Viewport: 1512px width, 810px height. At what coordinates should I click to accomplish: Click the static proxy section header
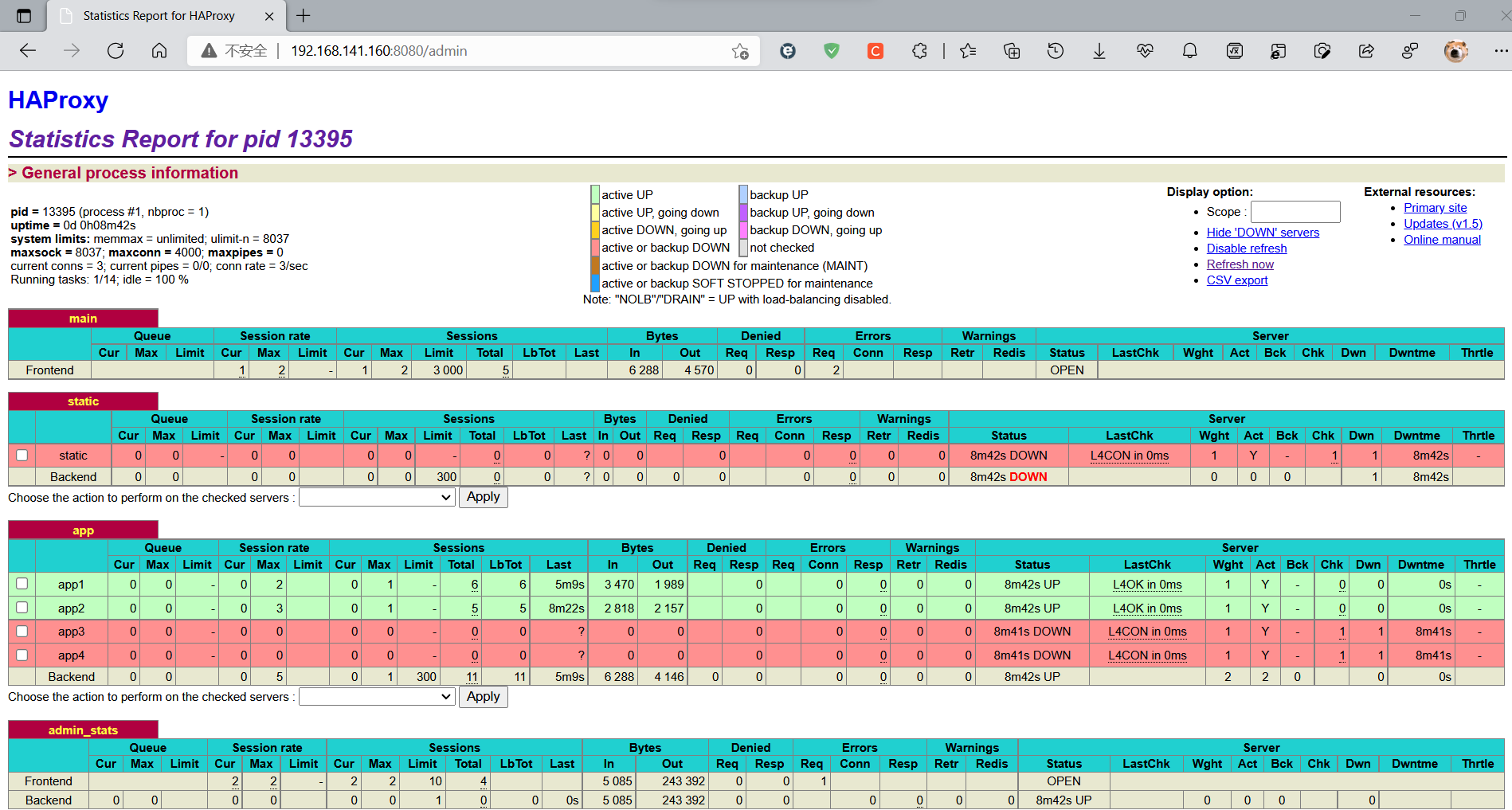(x=83, y=401)
